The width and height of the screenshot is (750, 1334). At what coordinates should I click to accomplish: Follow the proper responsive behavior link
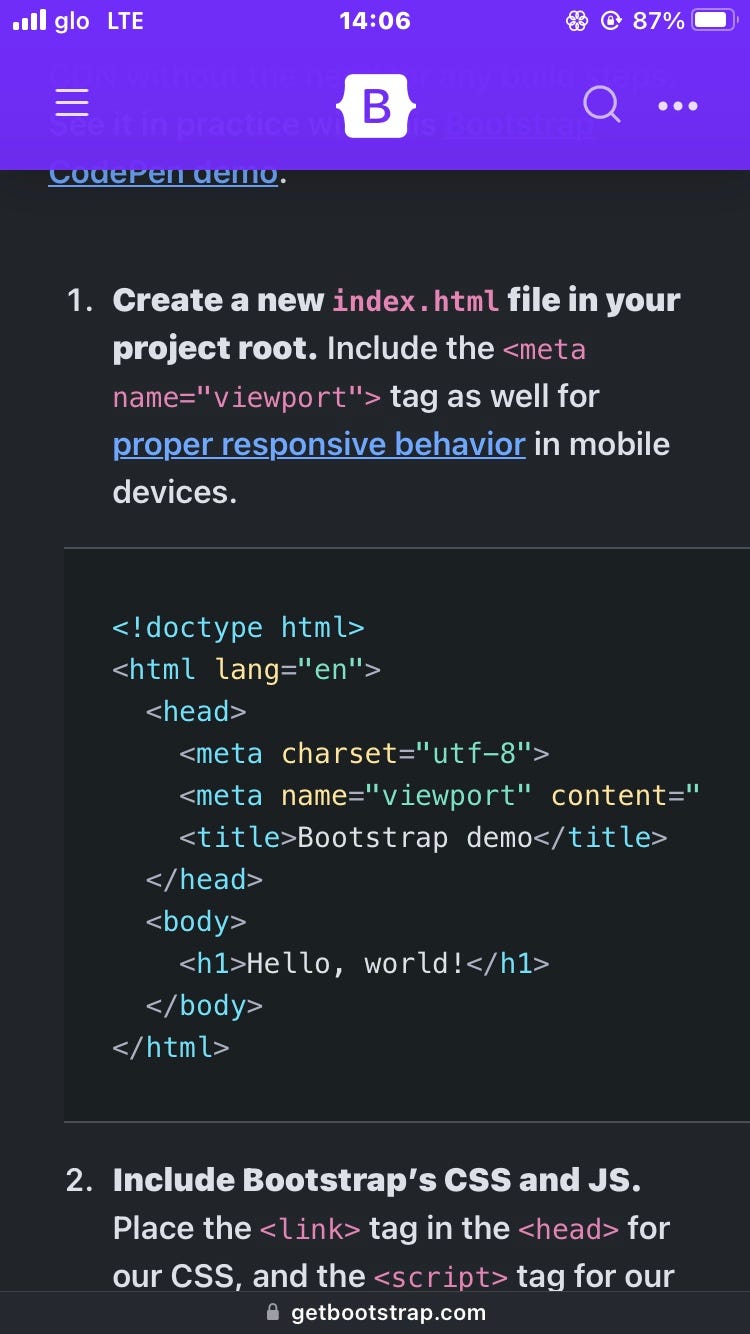[x=319, y=443]
